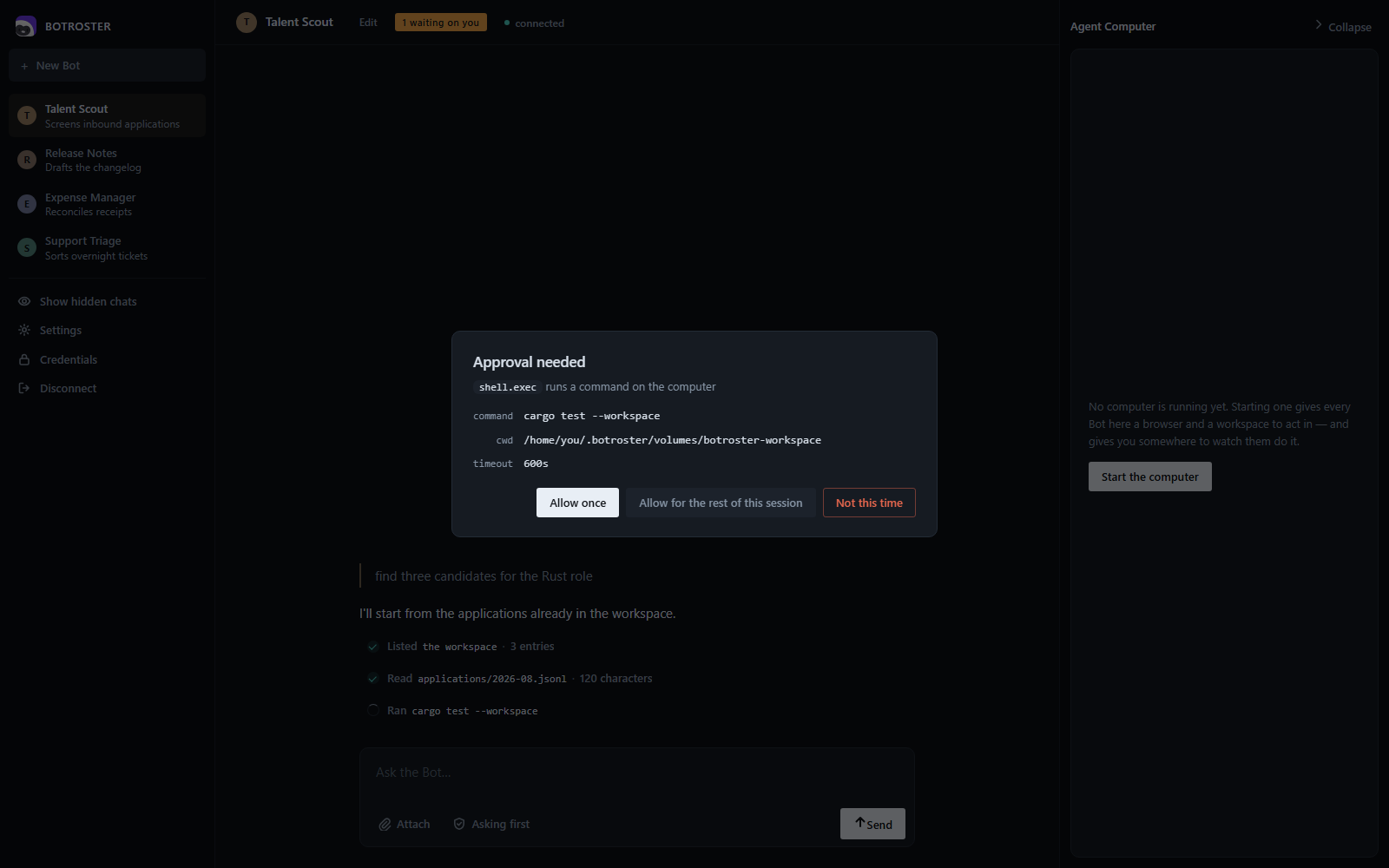This screenshot has height=868, width=1389.
Task: Allow for the rest of this session
Action: pyautogui.click(x=721, y=503)
